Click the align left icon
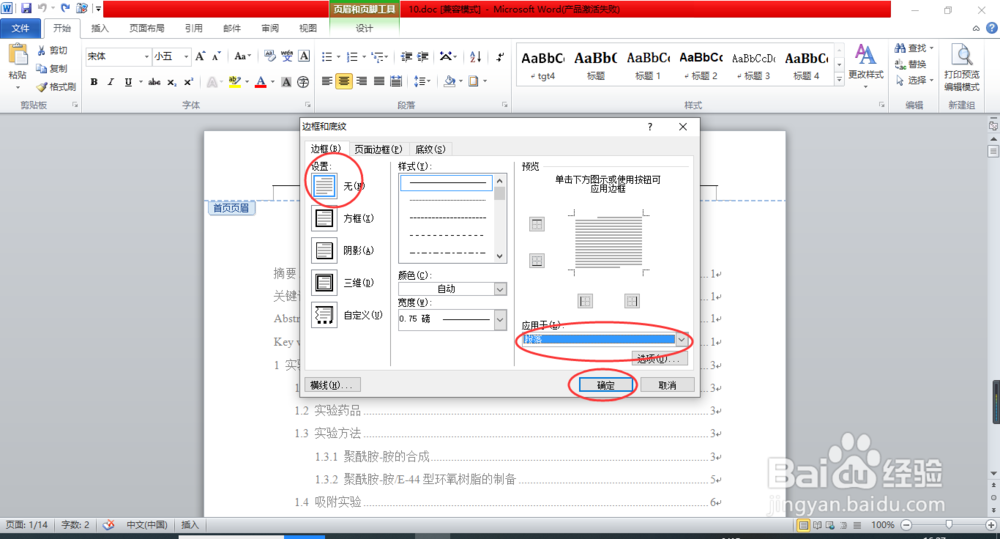 pyautogui.click(x=327, y=81)
